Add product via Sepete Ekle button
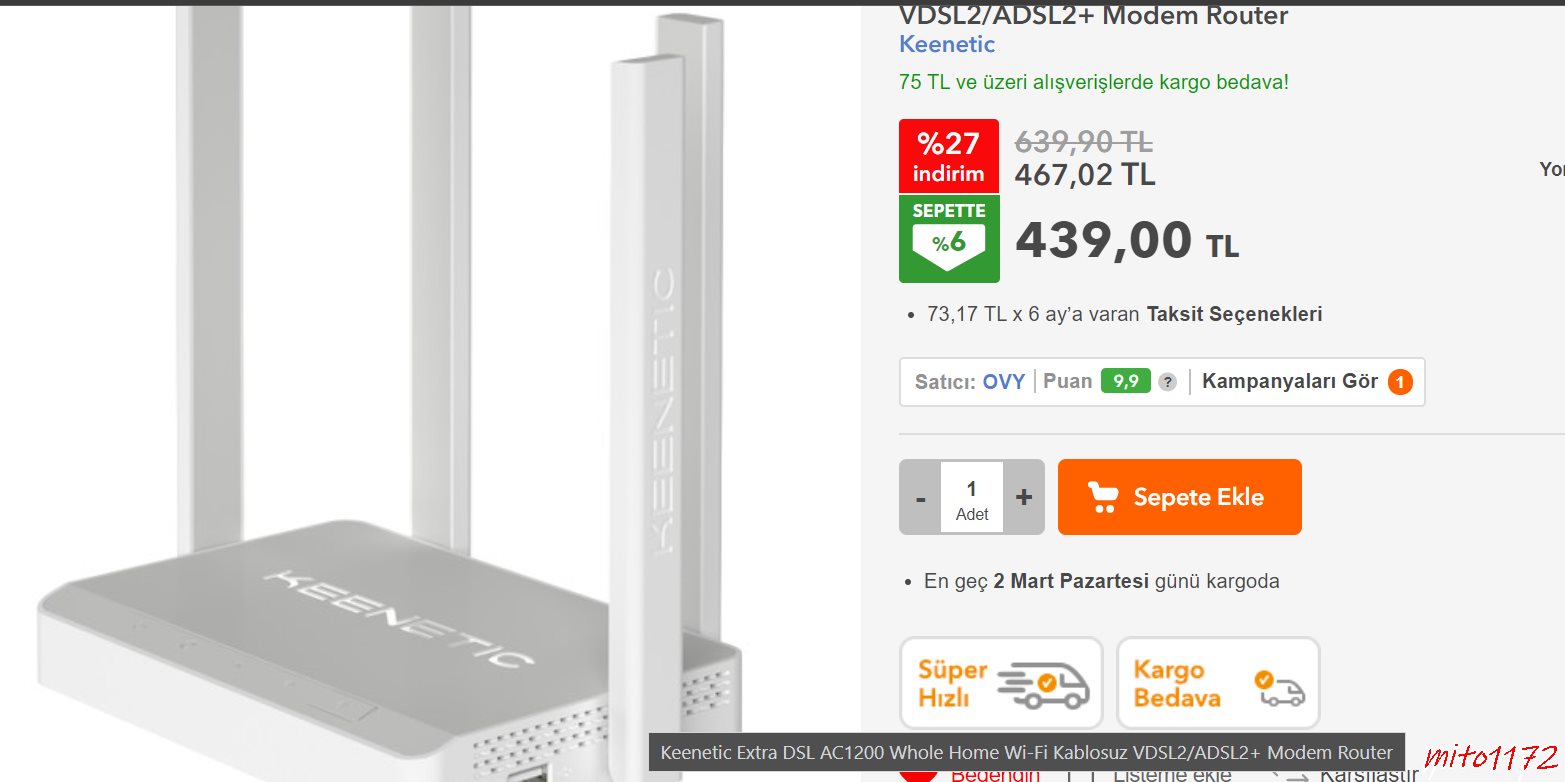Image resolution: width=1565 pixels, height=782 pixels. 1180,497
